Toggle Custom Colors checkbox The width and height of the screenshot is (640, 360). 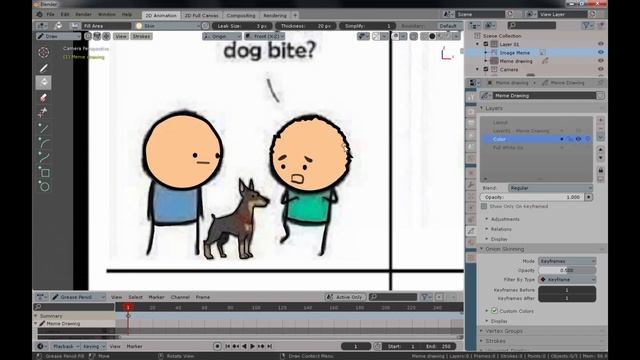494,311
